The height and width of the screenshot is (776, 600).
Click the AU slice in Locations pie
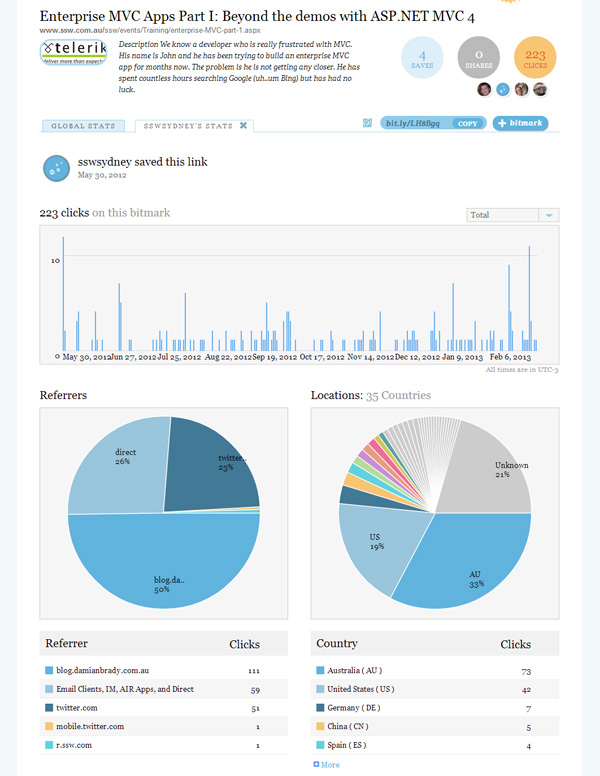470,570
